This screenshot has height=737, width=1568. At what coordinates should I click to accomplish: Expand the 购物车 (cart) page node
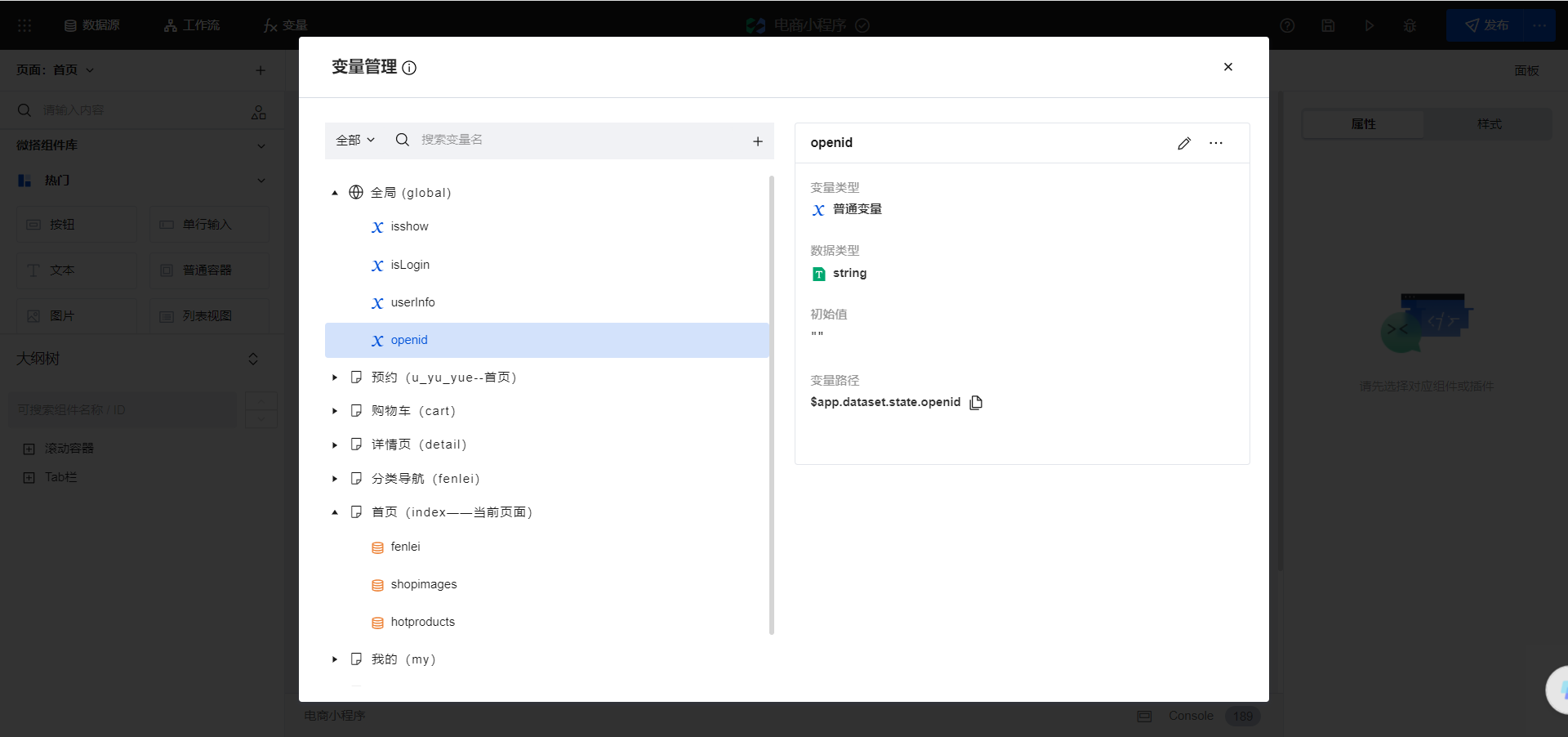335,411
